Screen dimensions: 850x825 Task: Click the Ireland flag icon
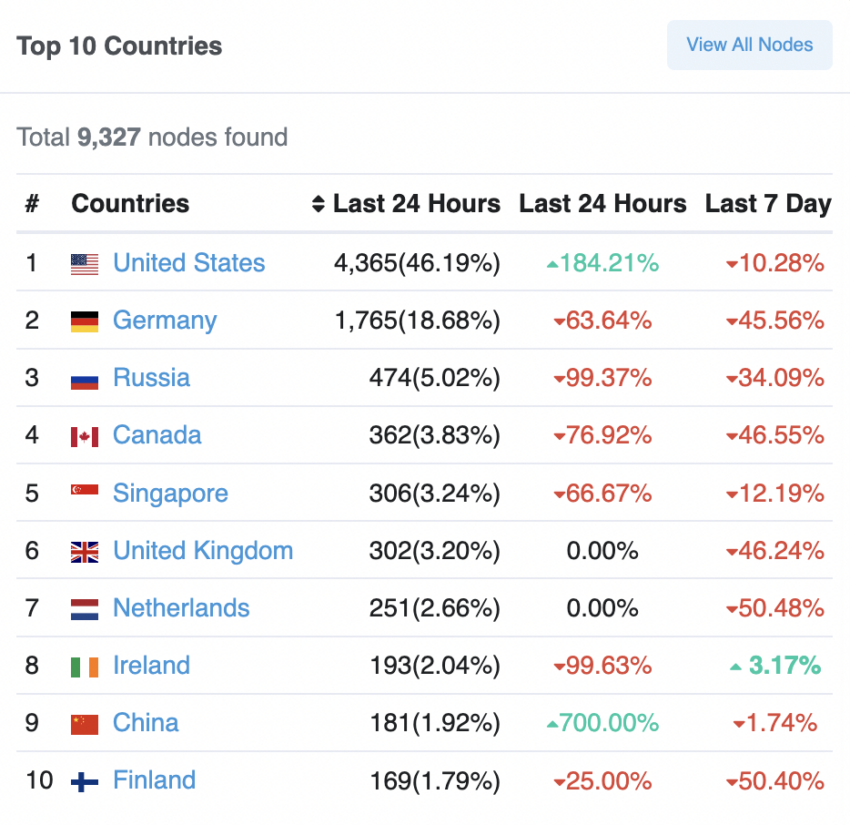click(85, 667)
